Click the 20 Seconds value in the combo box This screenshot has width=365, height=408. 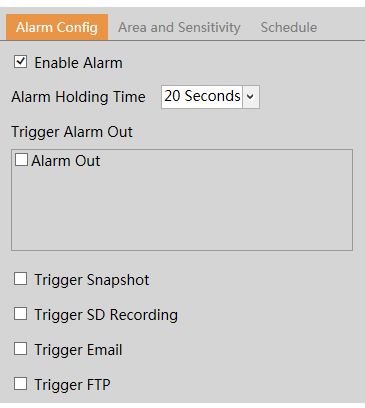(202, 97)
